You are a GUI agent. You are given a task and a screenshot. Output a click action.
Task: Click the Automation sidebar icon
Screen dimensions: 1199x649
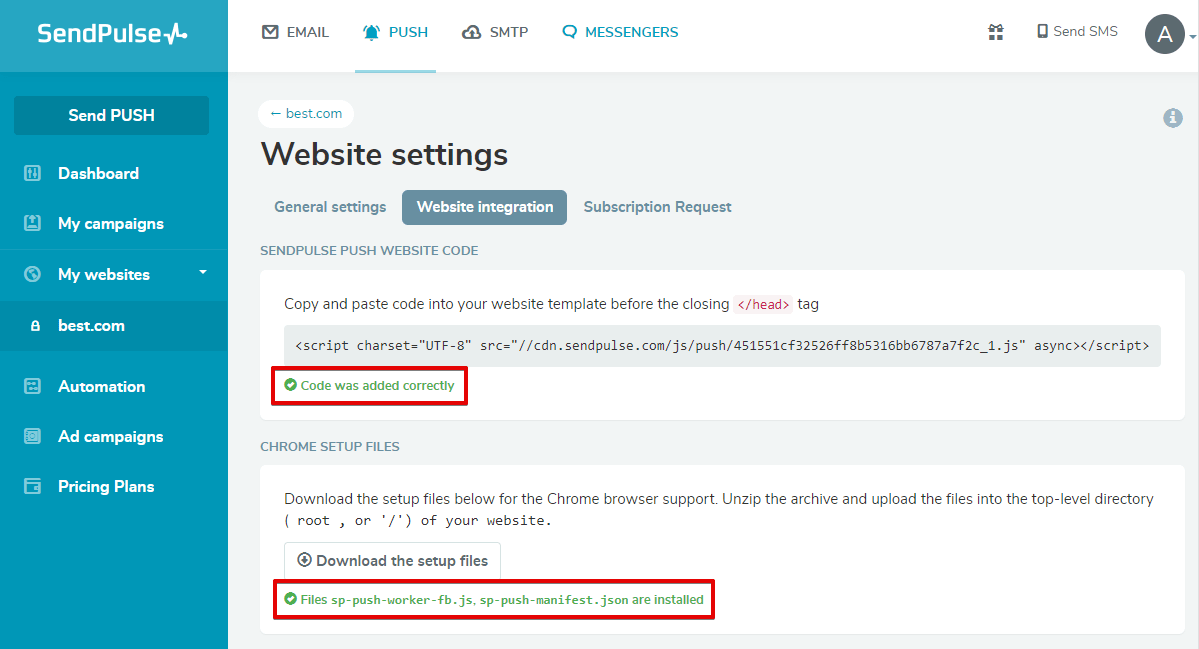tap(33, 386)
